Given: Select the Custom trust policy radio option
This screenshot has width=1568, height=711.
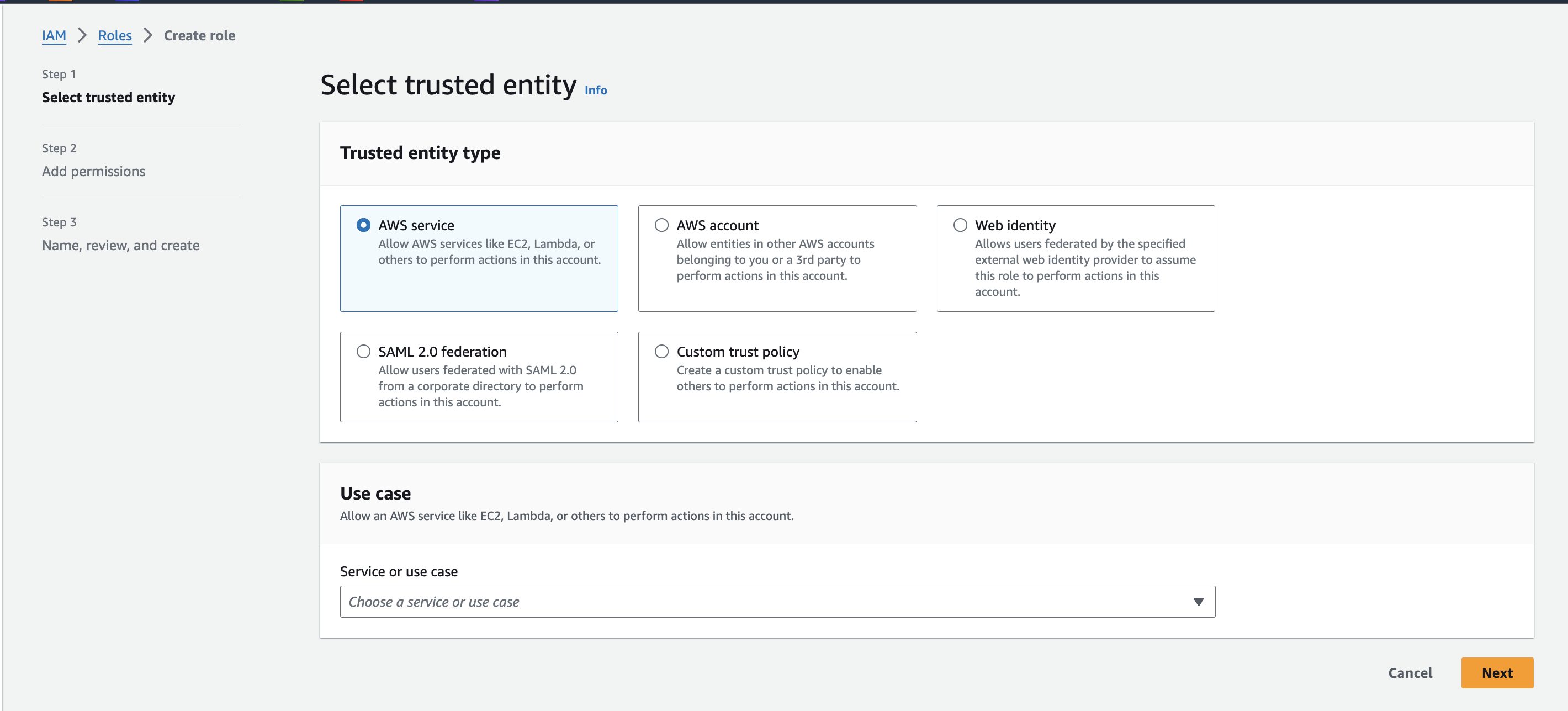Looking at the screenshot, I should click(661, 351).
